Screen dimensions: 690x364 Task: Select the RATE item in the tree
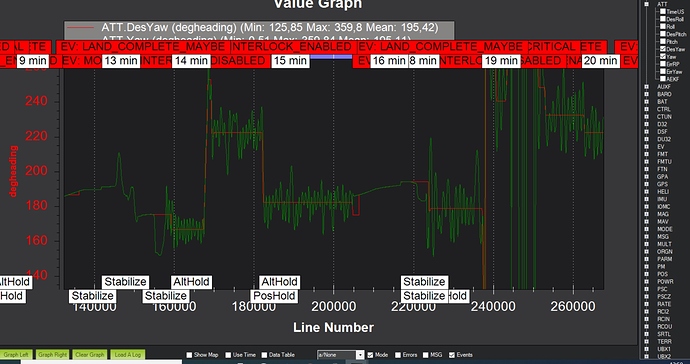(664, 304)
